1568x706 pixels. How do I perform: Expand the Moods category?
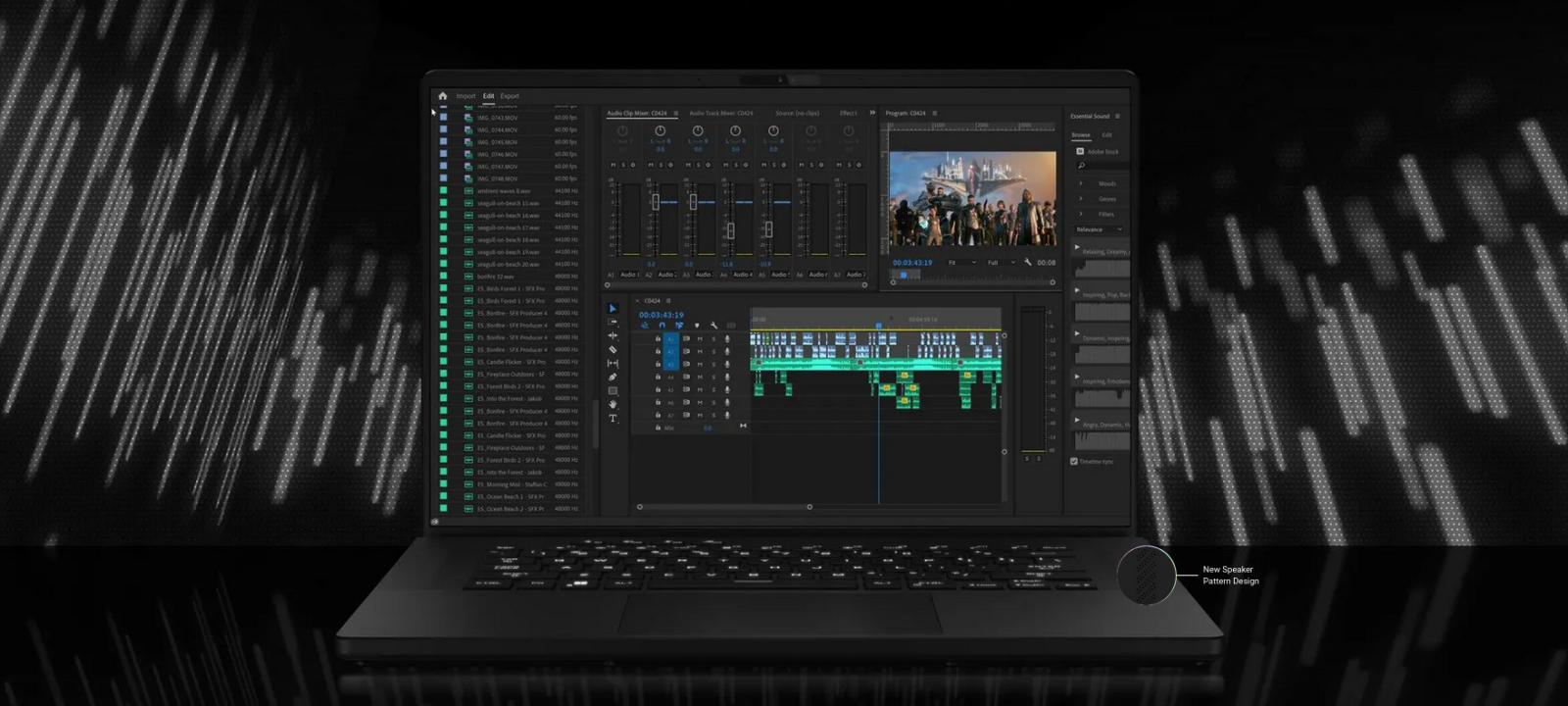coord(1082,183)
